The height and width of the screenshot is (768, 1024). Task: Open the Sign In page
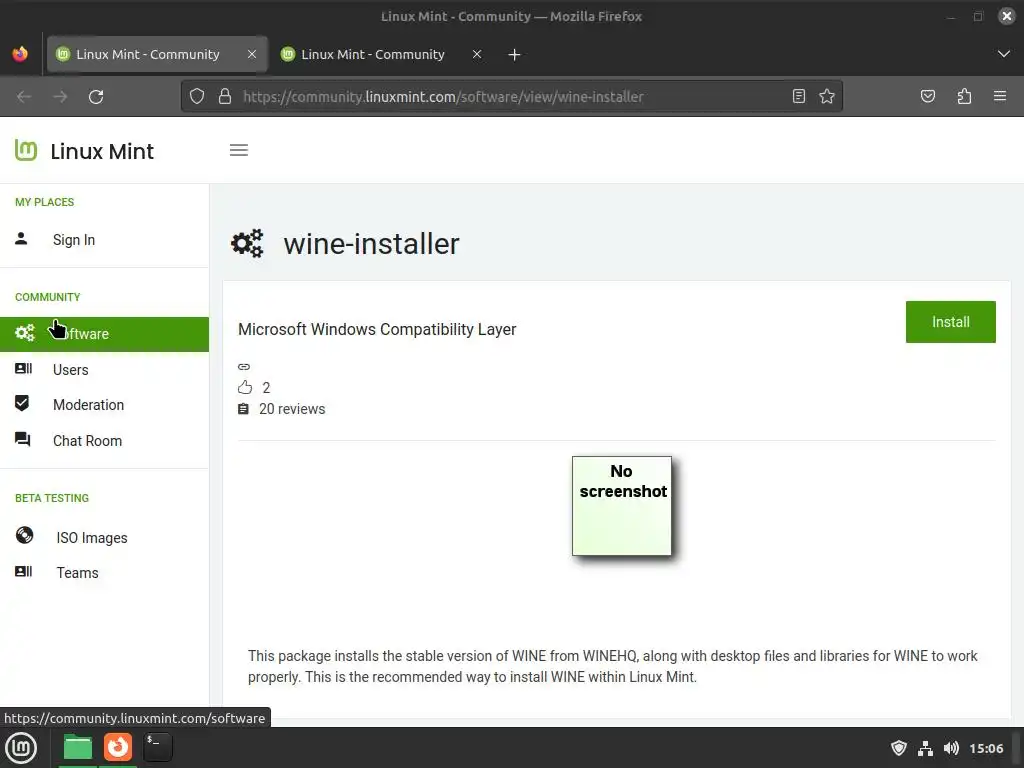[x=74, y=240]
